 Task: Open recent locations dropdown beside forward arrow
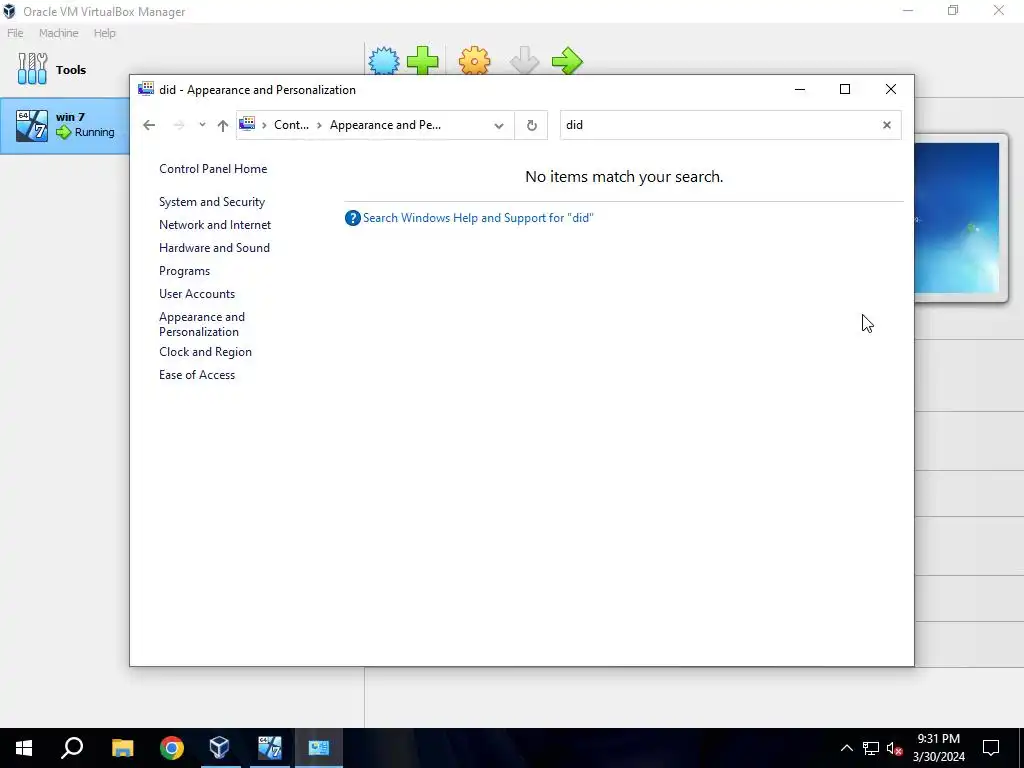pyautogui.click(x=202, y=125)
